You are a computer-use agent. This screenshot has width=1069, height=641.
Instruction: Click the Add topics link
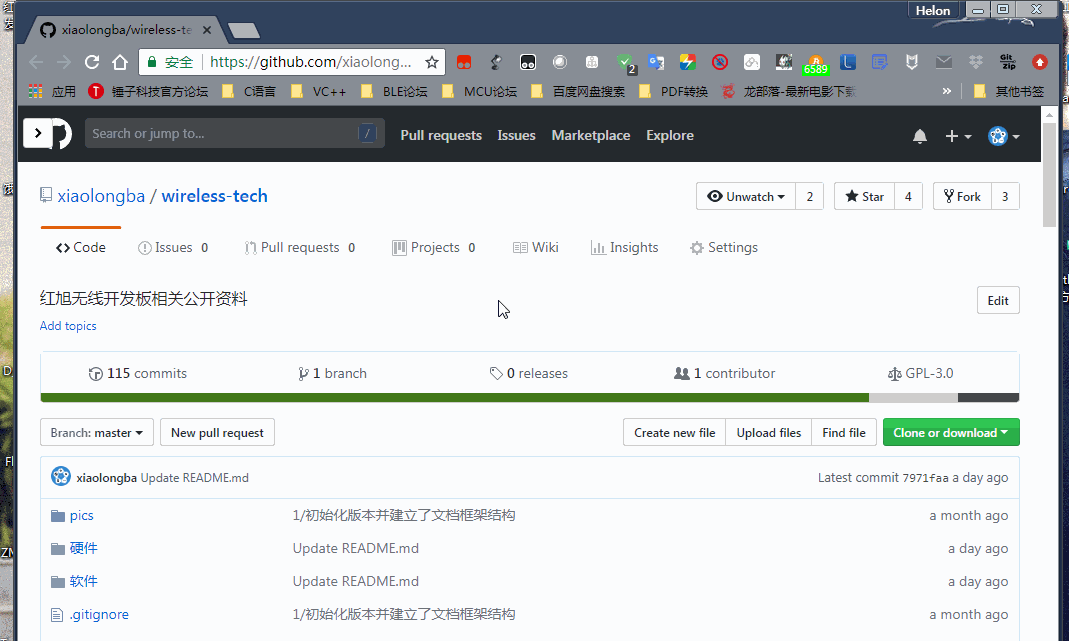click(68, 326)
